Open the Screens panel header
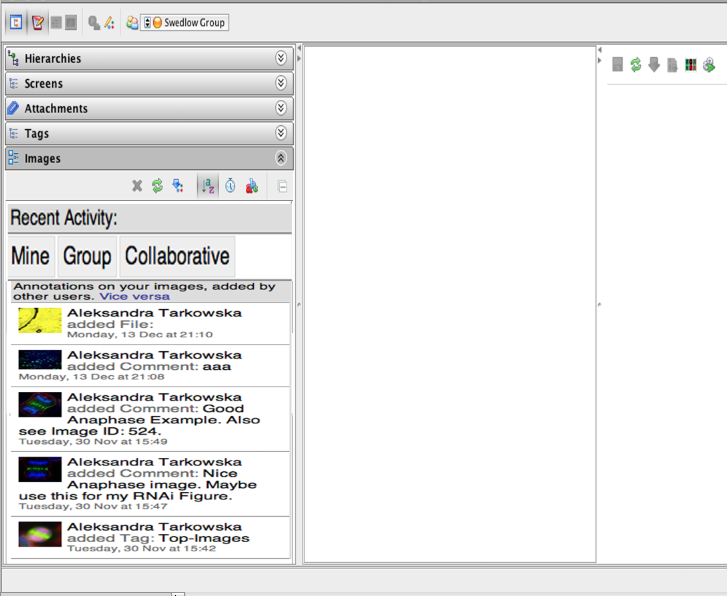727x596 pixels. [x=149, y=83]
